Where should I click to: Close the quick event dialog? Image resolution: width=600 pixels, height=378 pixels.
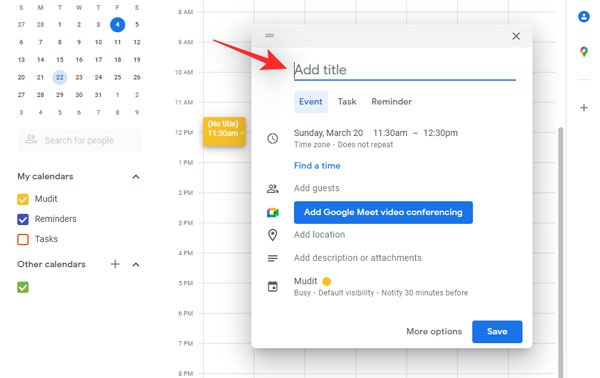click(516, 36)
